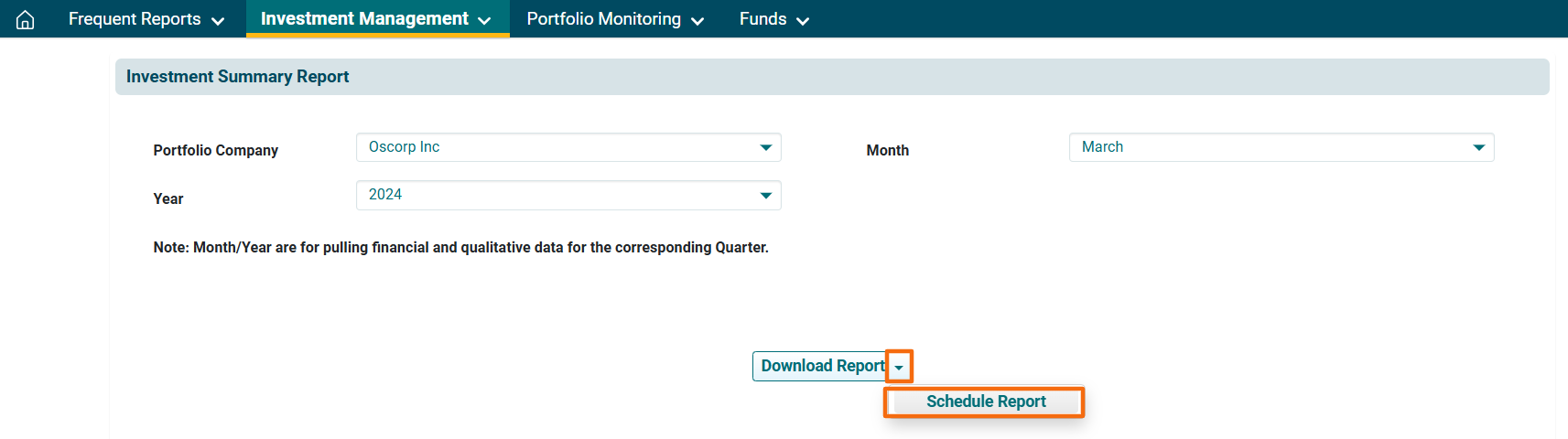
Task: Click the Portfolio Company field label
Action: [216, 150]
